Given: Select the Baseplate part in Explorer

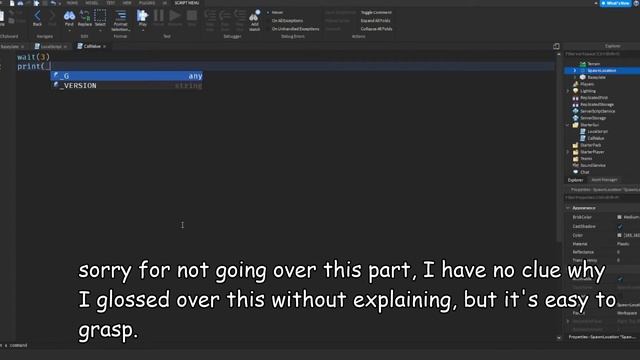Looking at the screenshot, I should (596, 77).
